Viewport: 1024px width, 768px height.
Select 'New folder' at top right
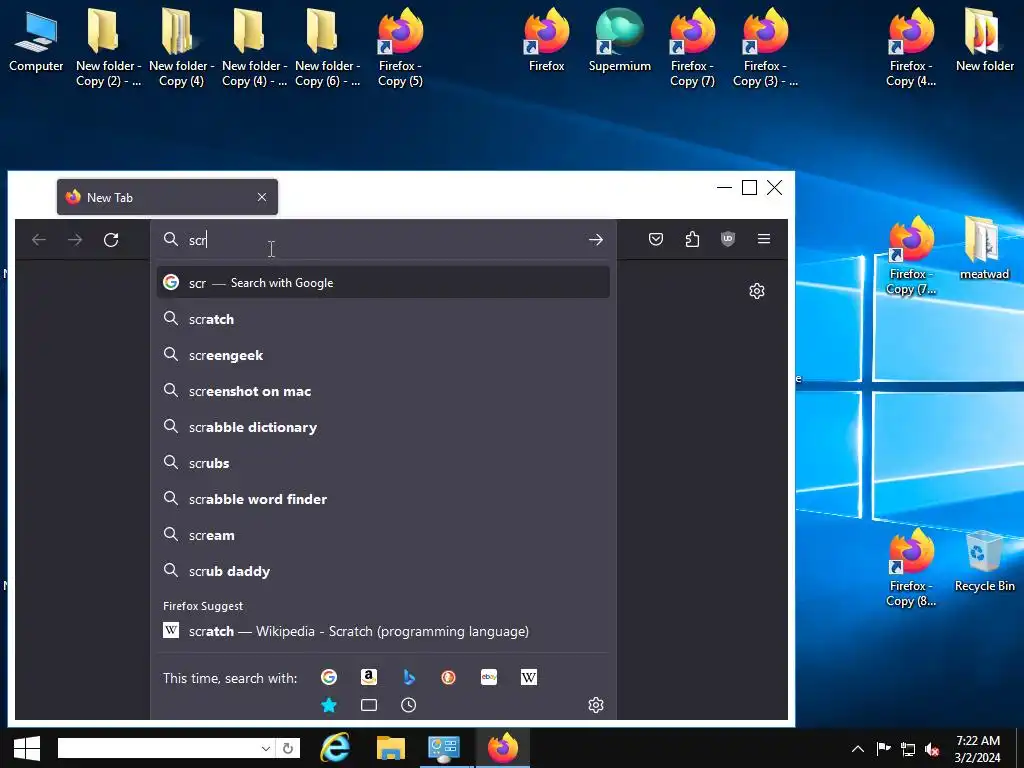pyautogui.click(x=984, y=40)
